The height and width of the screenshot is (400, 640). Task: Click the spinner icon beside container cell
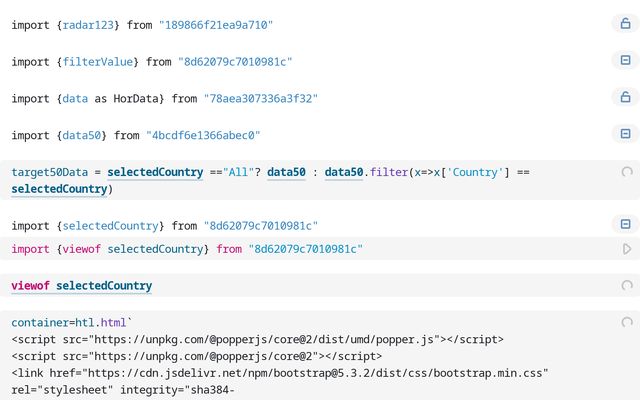click(x=627, y=323)
